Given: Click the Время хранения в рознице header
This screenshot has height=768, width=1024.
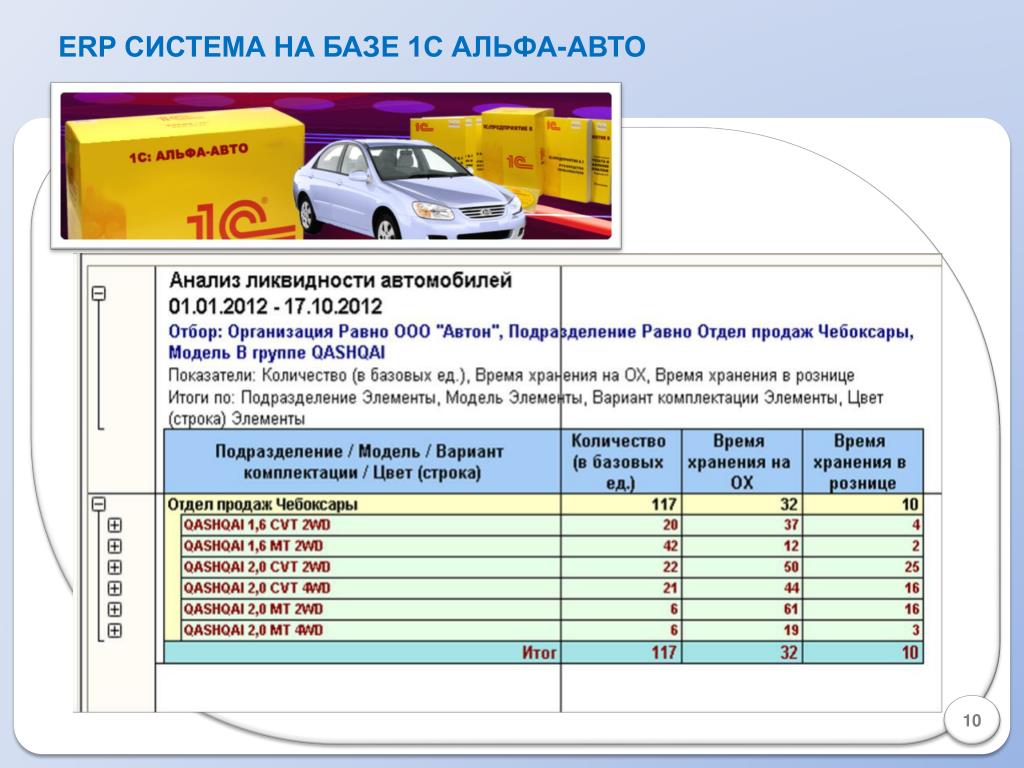Looking at the screenshot, I should coord(863,462).
